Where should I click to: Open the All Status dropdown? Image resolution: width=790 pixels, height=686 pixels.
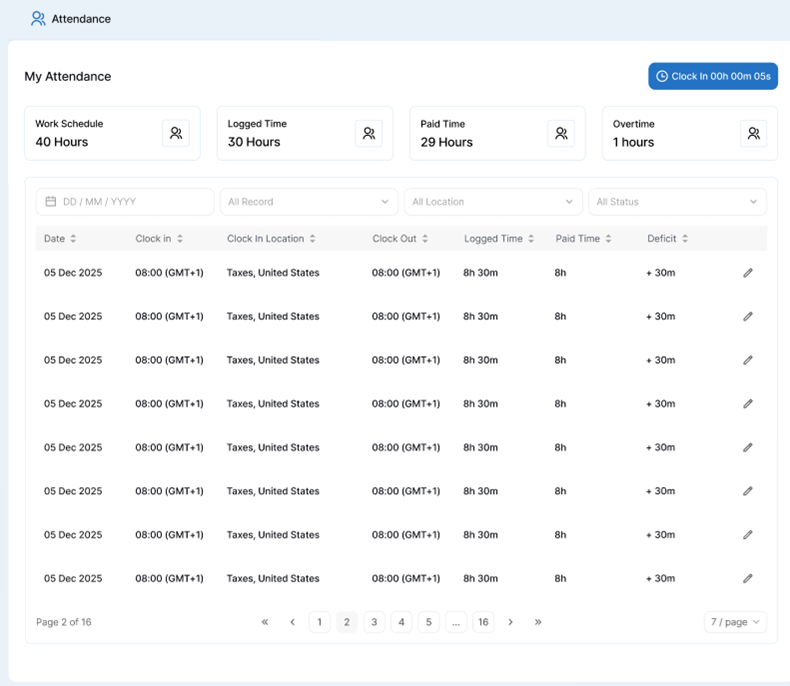pyautogui.click(x=678, y=202)
